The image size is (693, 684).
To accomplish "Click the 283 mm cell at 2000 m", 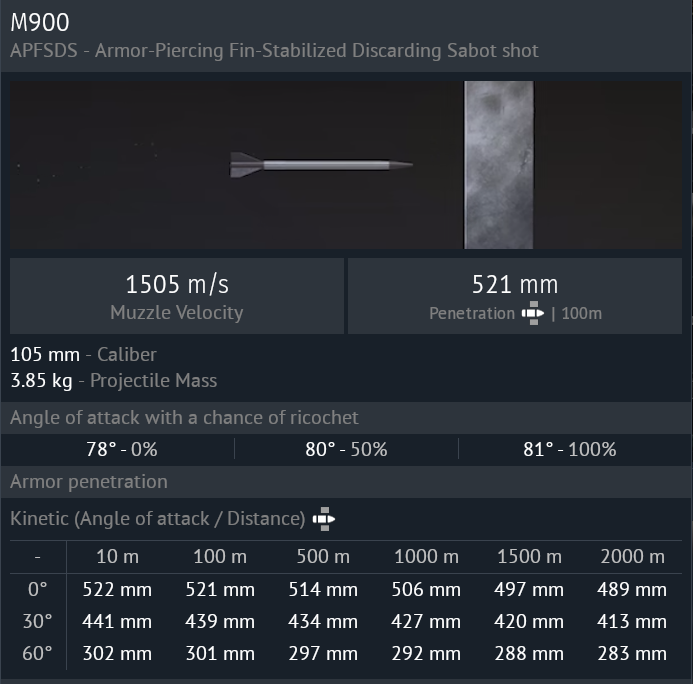I will coord(632,654).
